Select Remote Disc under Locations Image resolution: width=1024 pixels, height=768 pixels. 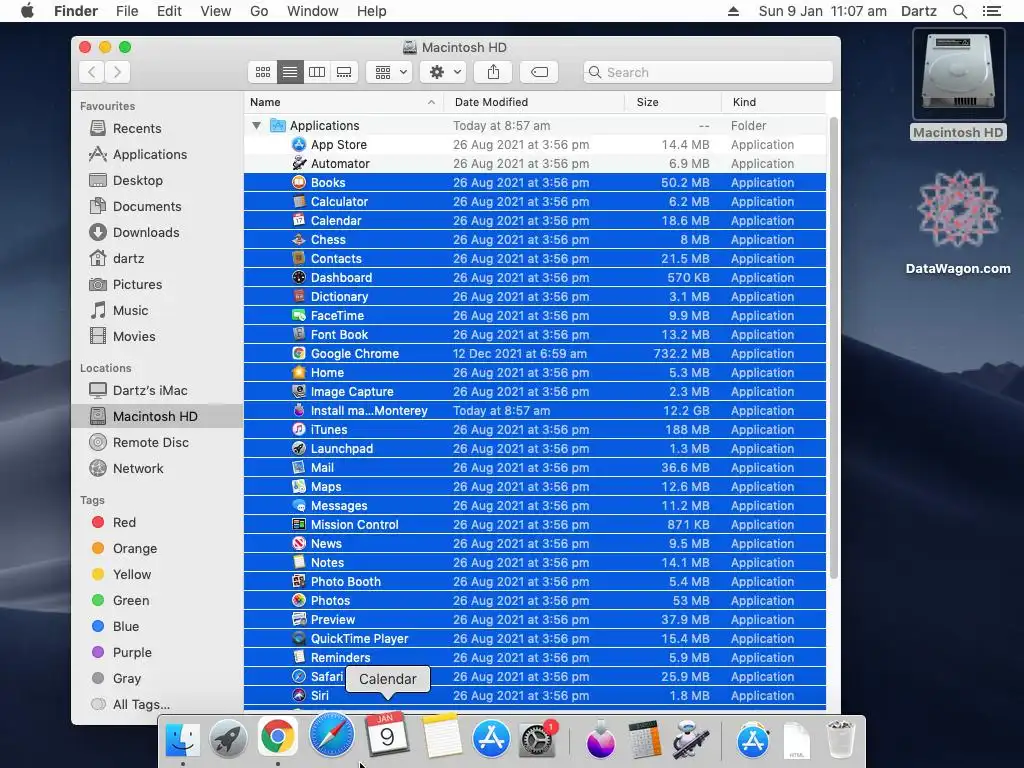coord(150,443)
